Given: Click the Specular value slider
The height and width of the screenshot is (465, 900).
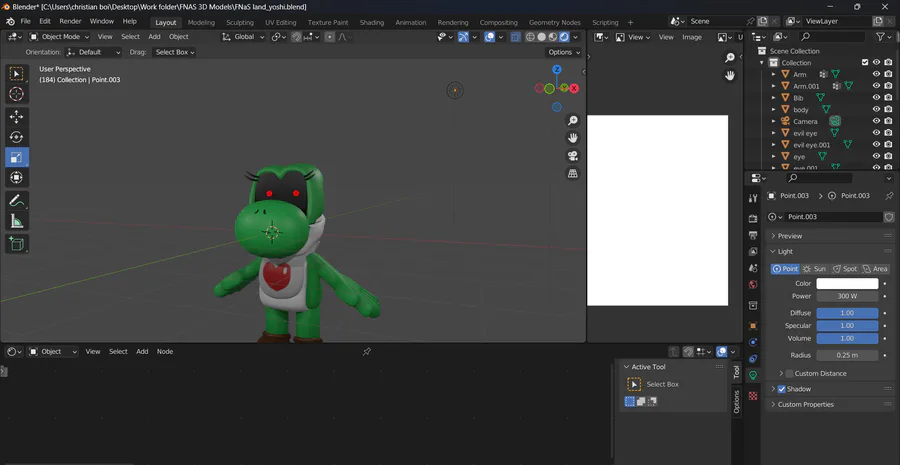Looking at the screenshot, I should (847, 326).
